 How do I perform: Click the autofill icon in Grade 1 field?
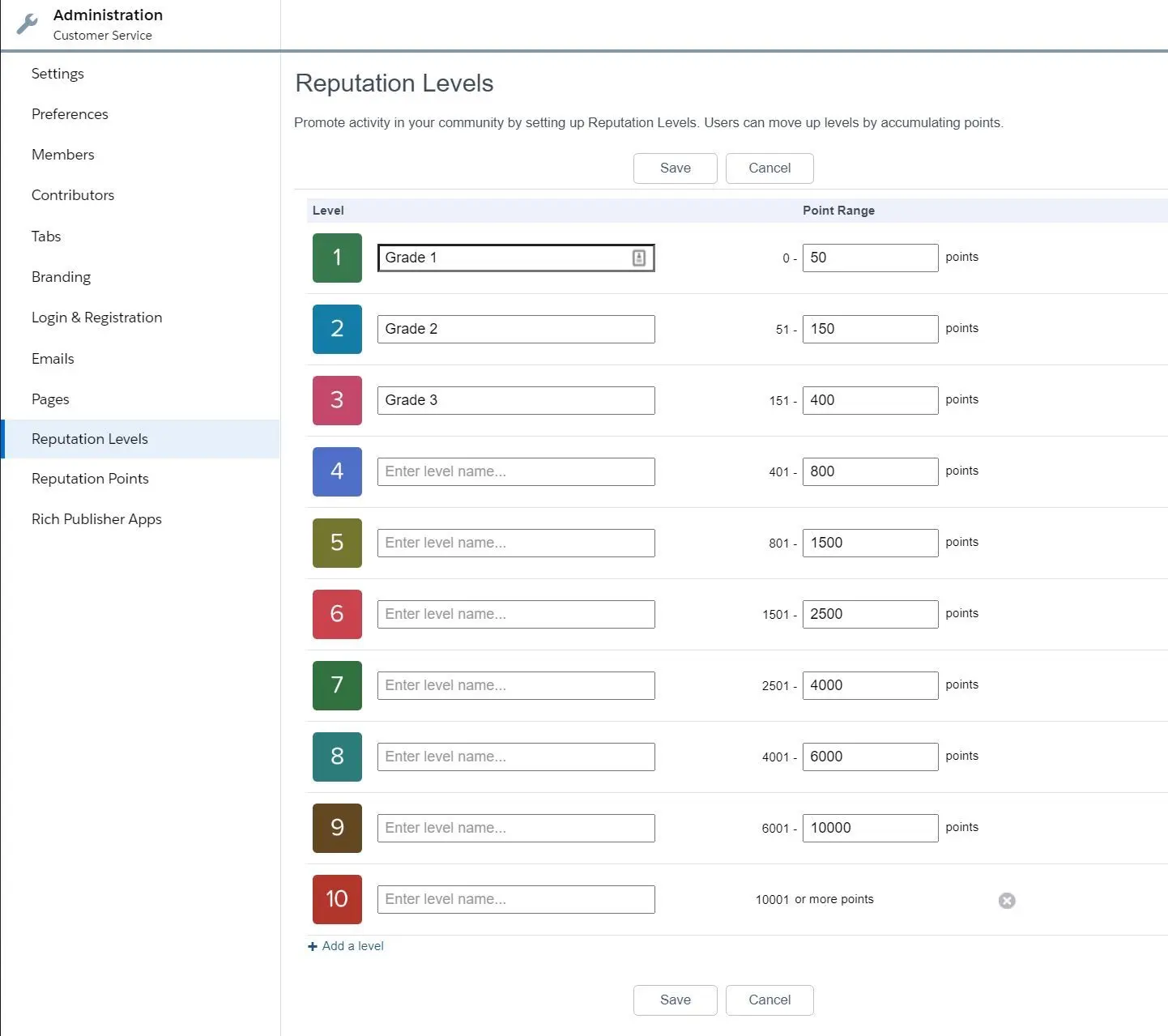click(x=639, y=258)
